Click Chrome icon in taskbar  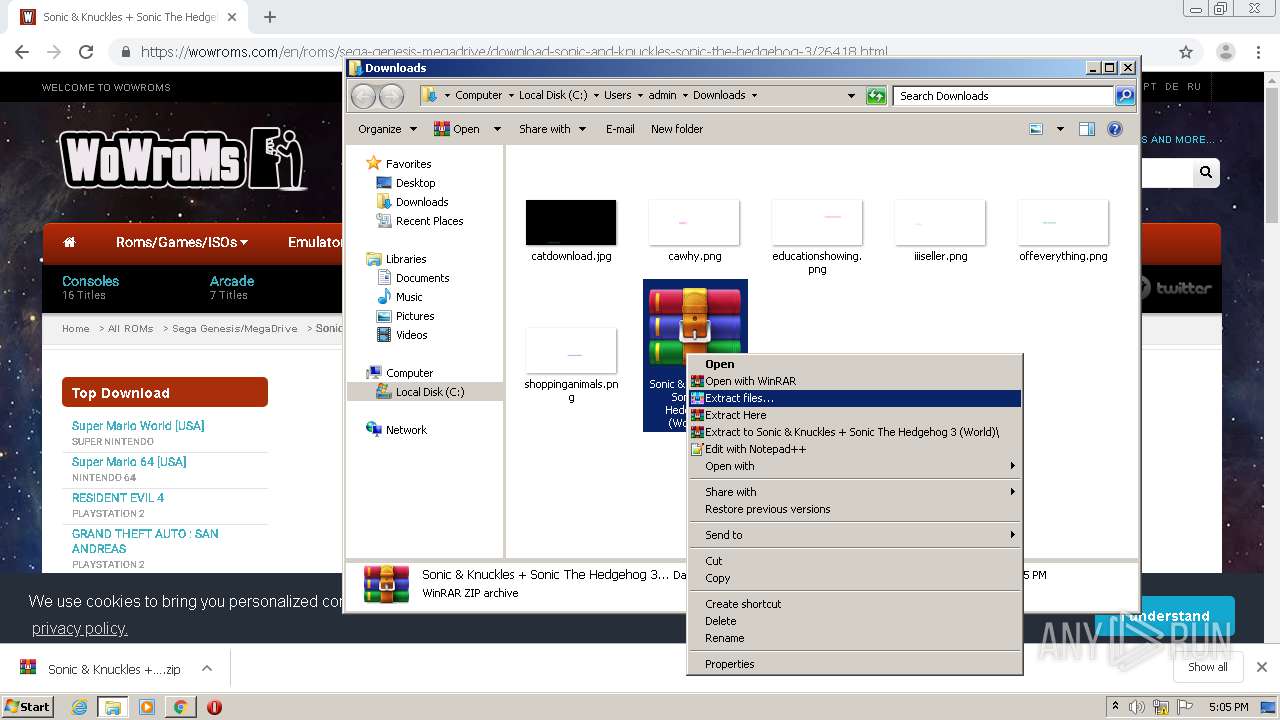tap(180, 707)
